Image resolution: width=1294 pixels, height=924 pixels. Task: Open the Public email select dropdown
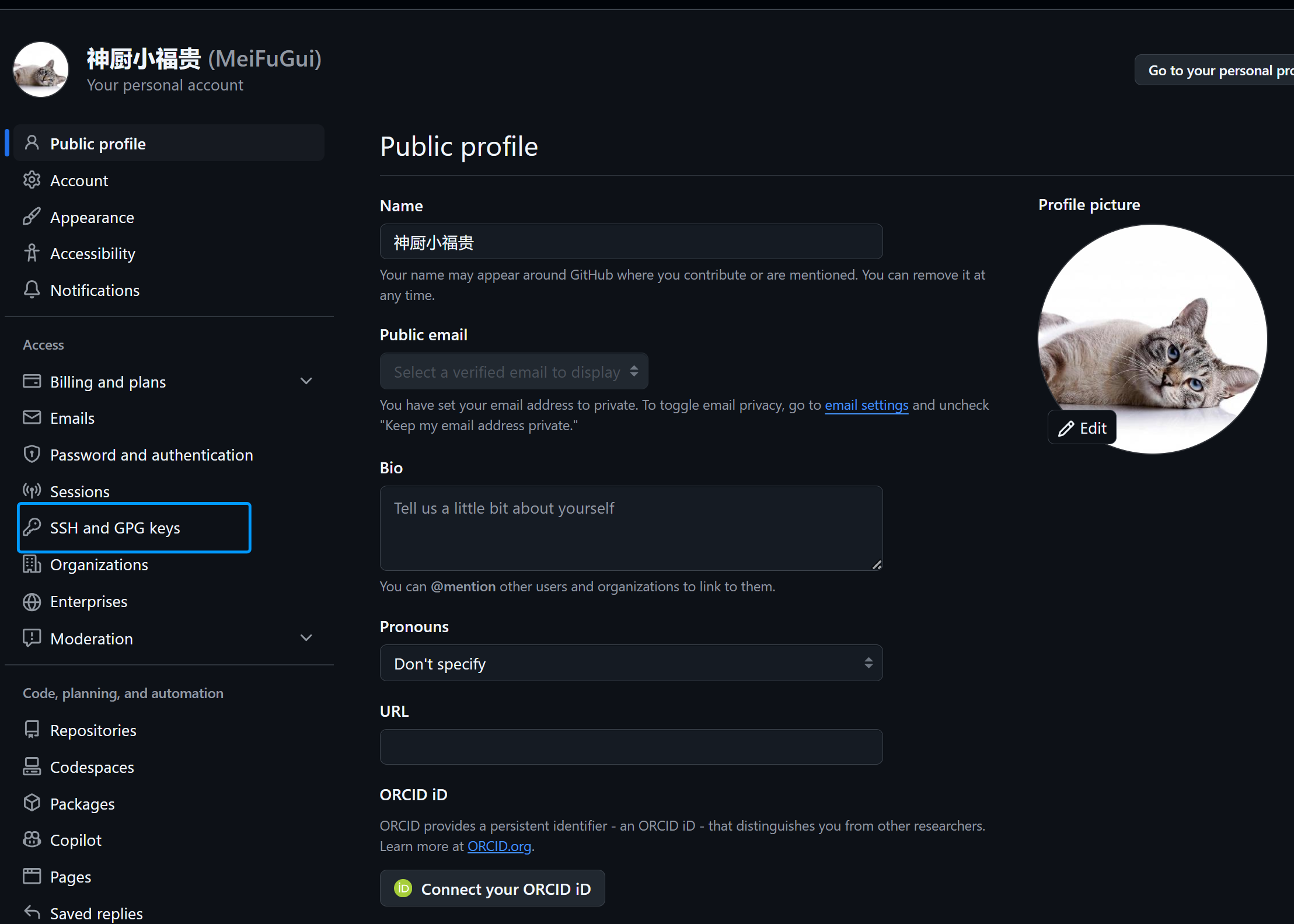(x=514, y=371)
